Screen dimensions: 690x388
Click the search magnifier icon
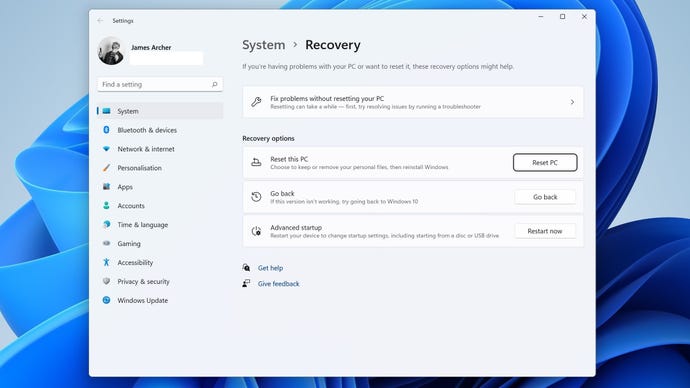click(214, 84)
